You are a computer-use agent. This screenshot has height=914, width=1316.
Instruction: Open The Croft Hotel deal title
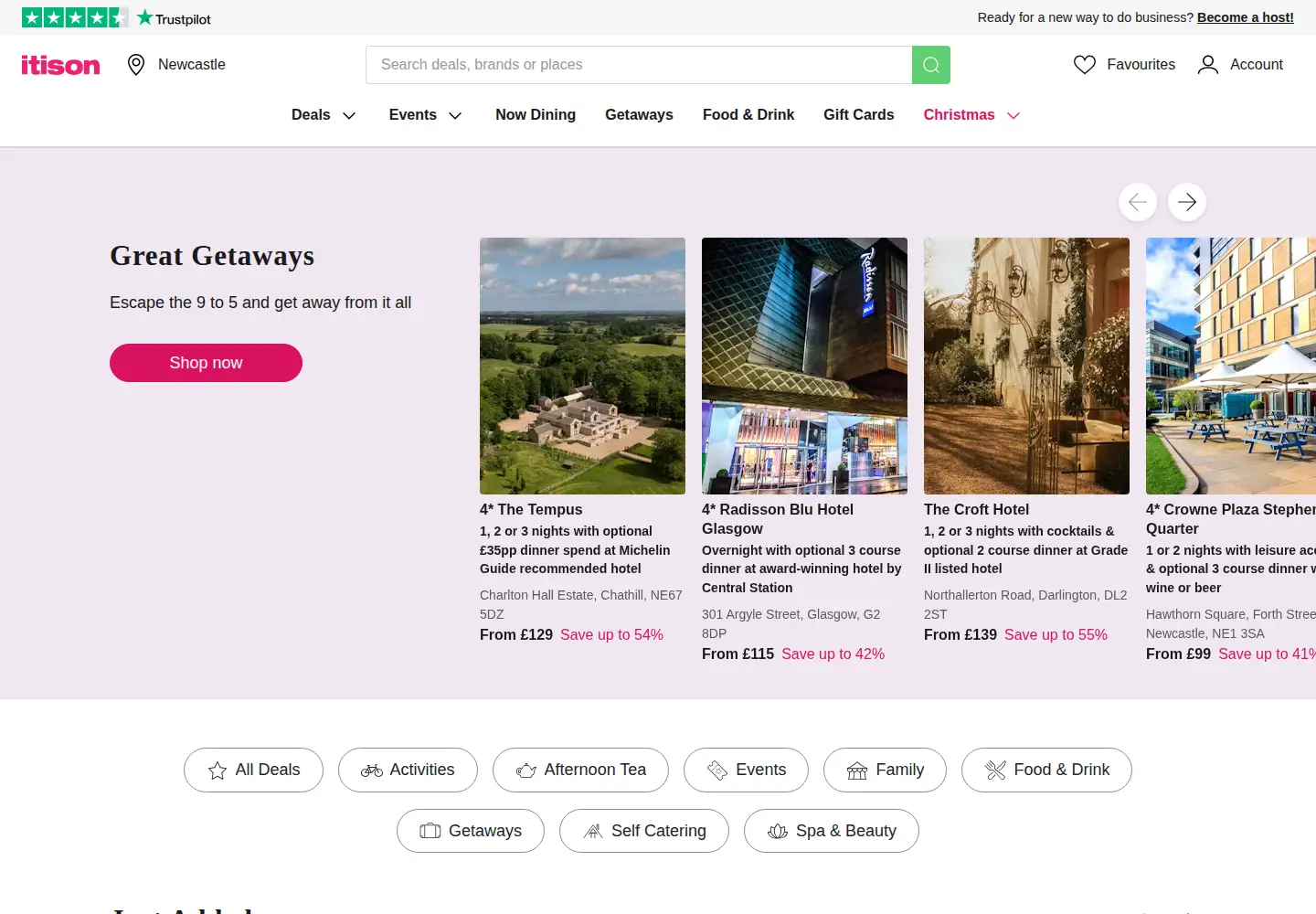click(x=976, y=510)
